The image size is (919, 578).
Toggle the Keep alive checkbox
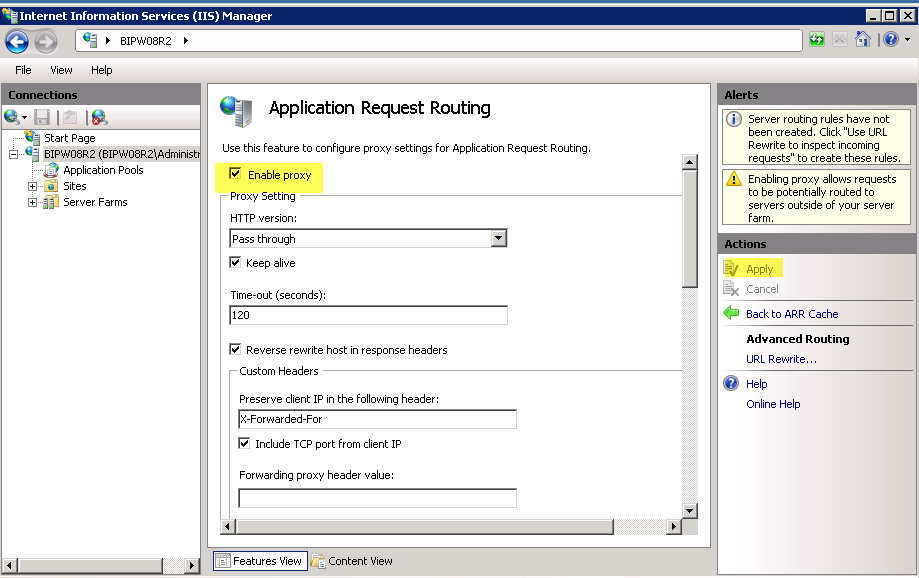235,263
